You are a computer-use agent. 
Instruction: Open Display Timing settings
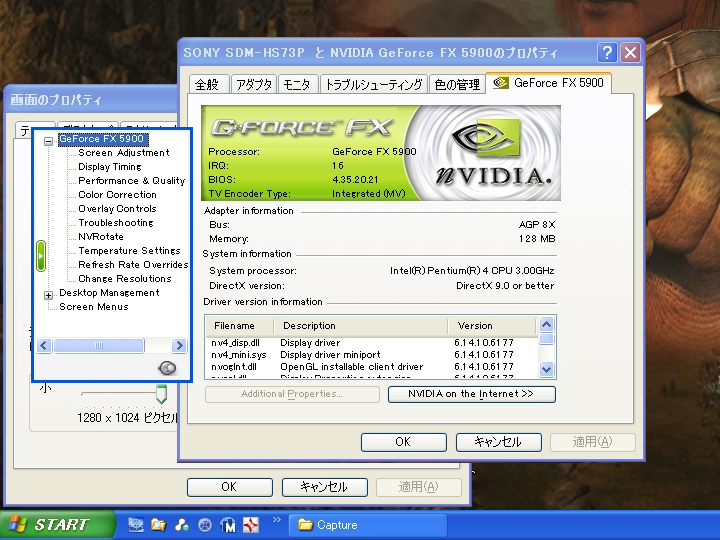pyautogui.click(x=110, y=167)
